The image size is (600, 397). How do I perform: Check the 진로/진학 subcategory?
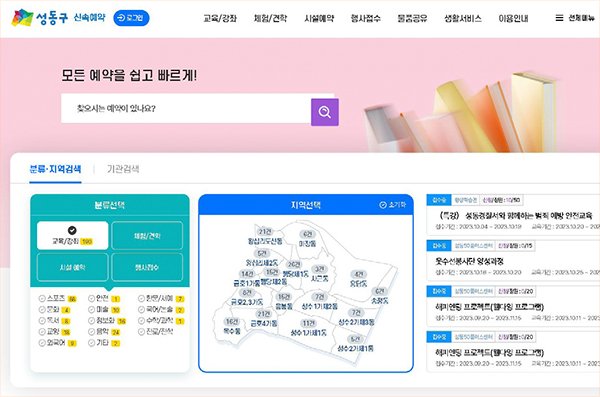[155, 332]
